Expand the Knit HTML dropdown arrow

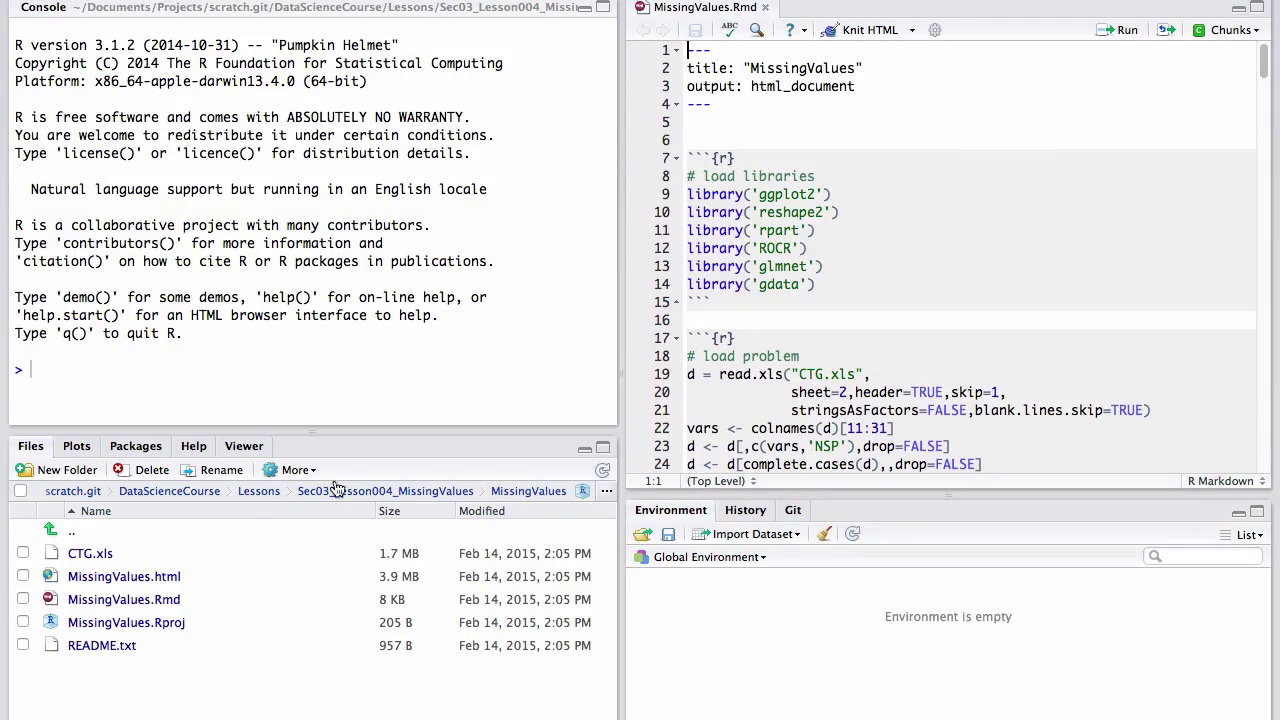point(912,30)
